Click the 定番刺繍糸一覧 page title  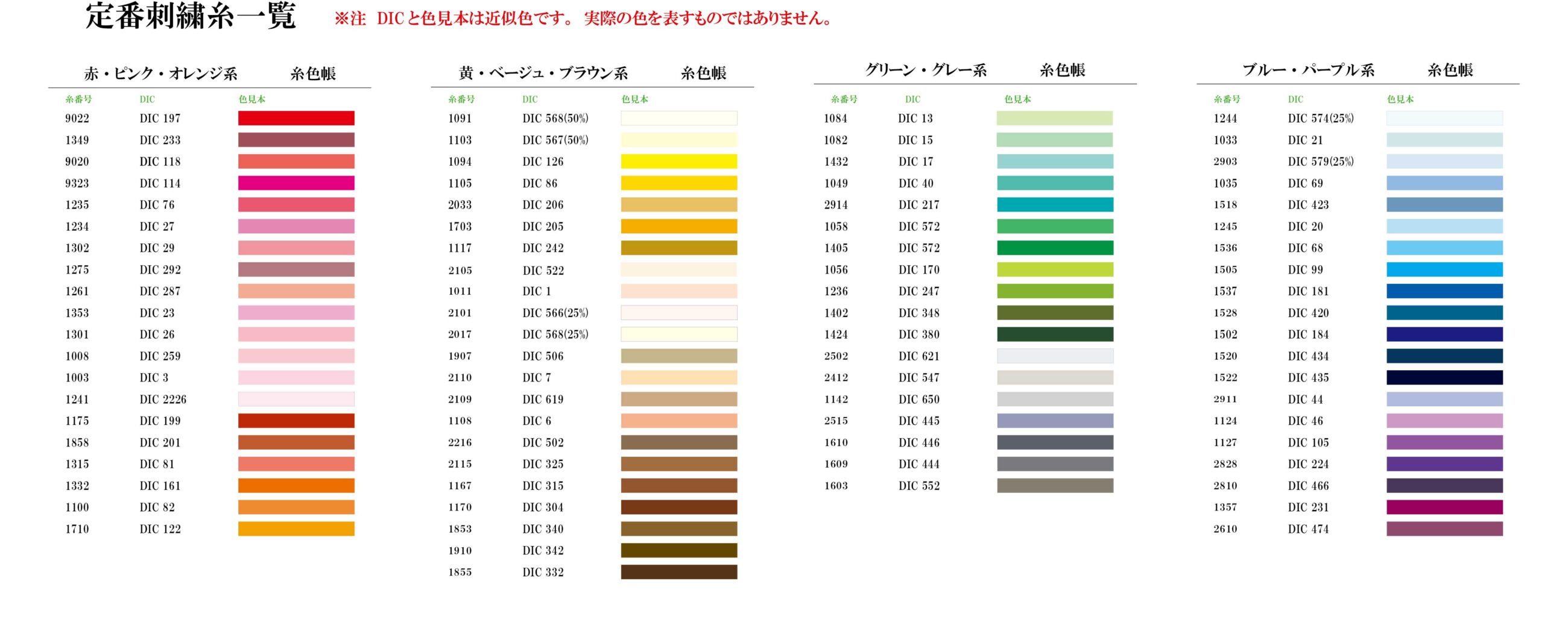tap(191, 16)
